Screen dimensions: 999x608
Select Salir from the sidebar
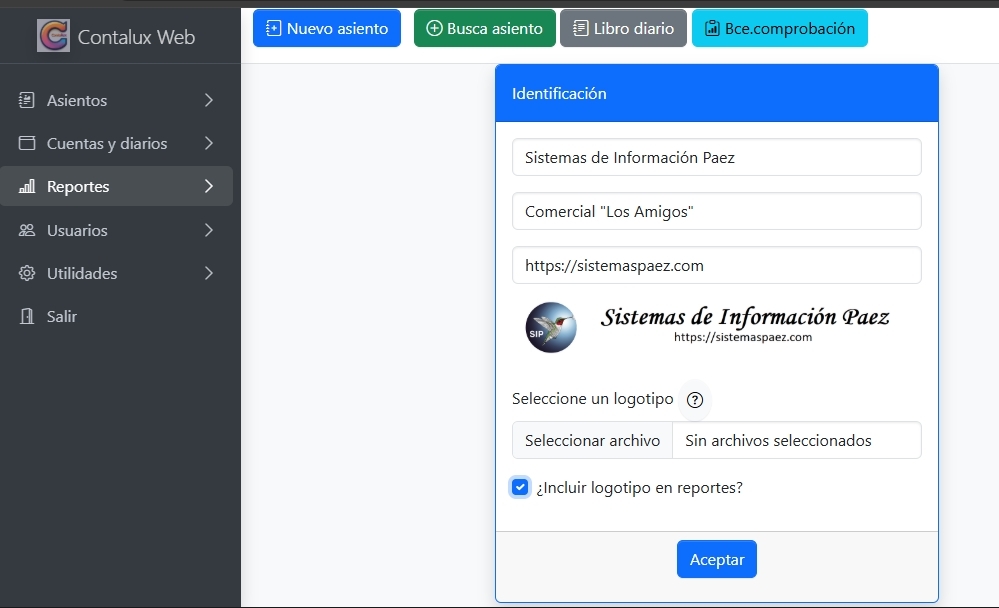[x=62, y=316]
